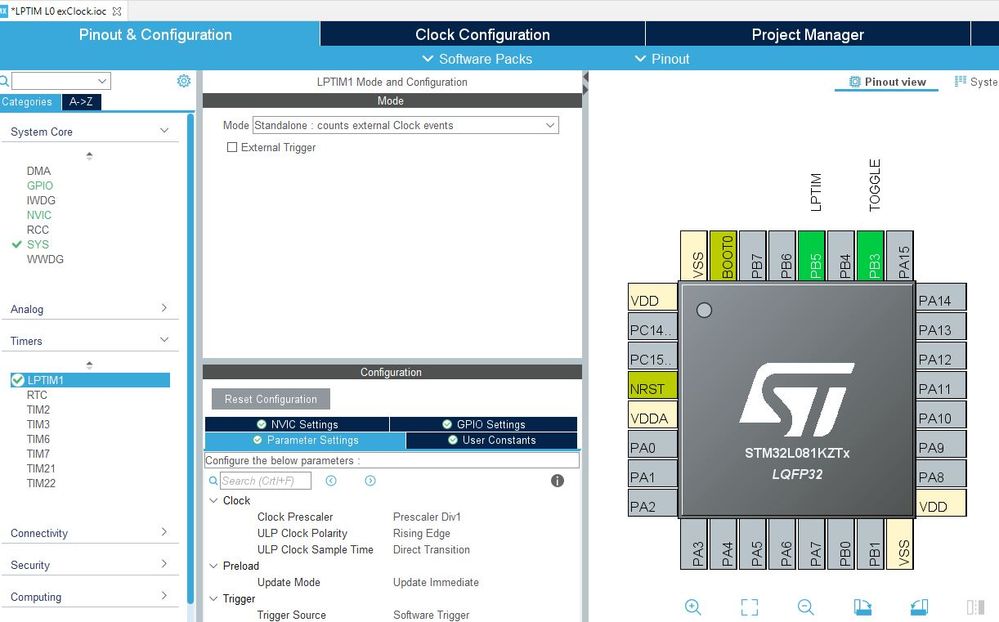This screenshot has width=999, height=622.
Task: Click the NRST pin on the chip
Action: click(652, 387)
